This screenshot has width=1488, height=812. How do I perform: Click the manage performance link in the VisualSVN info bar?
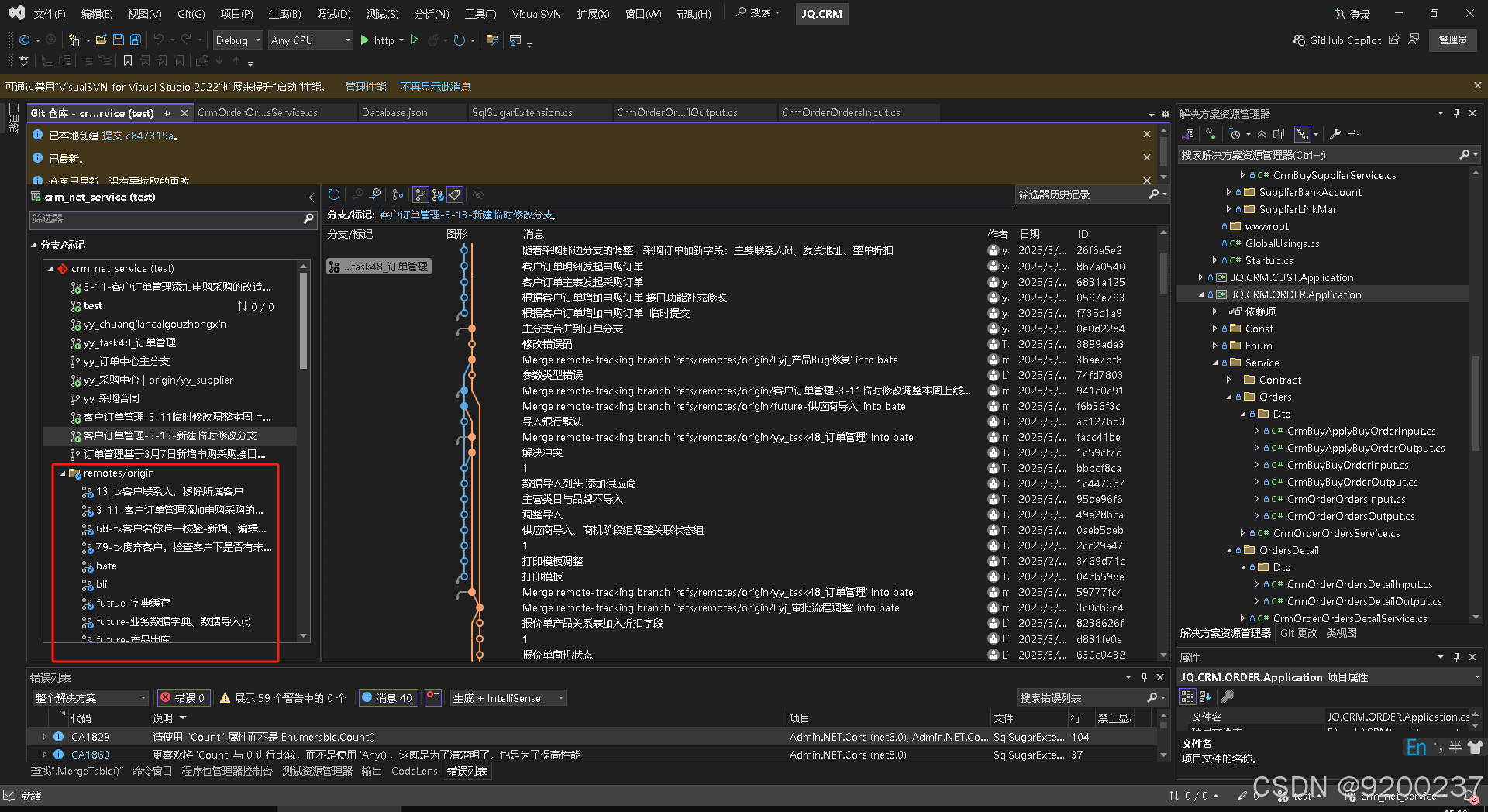tap(365, 87)
